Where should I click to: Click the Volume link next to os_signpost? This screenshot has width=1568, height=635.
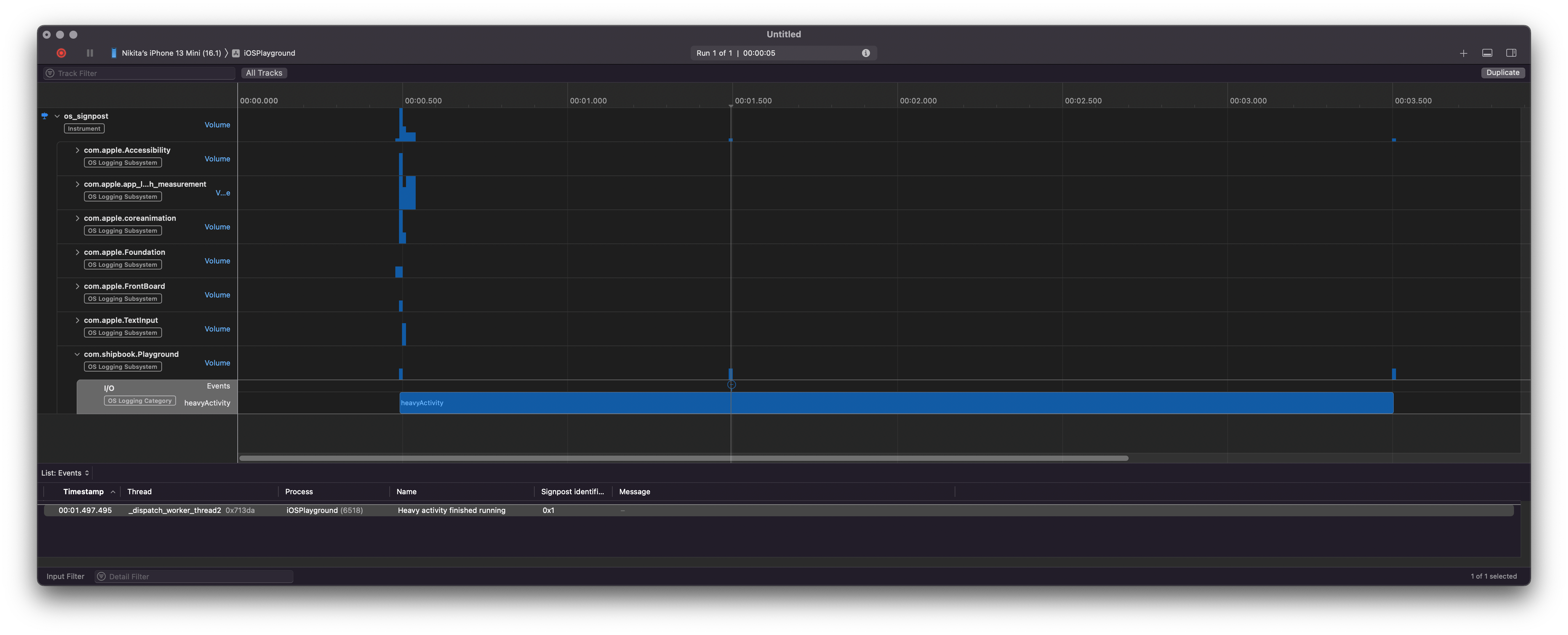217,124
